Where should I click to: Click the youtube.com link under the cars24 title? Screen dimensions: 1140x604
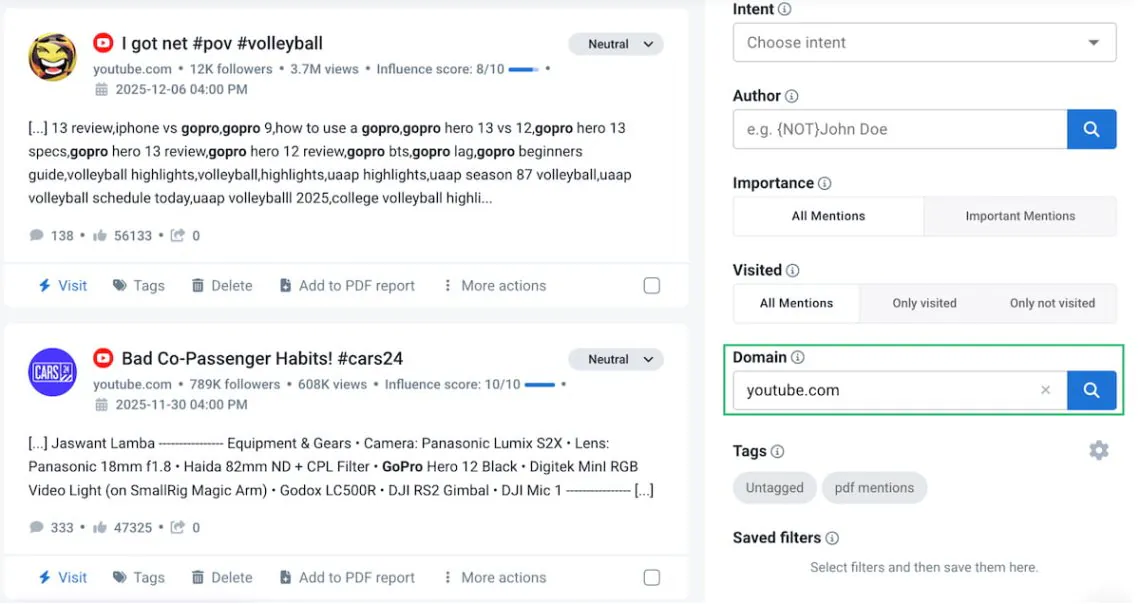tap(132, 384)
